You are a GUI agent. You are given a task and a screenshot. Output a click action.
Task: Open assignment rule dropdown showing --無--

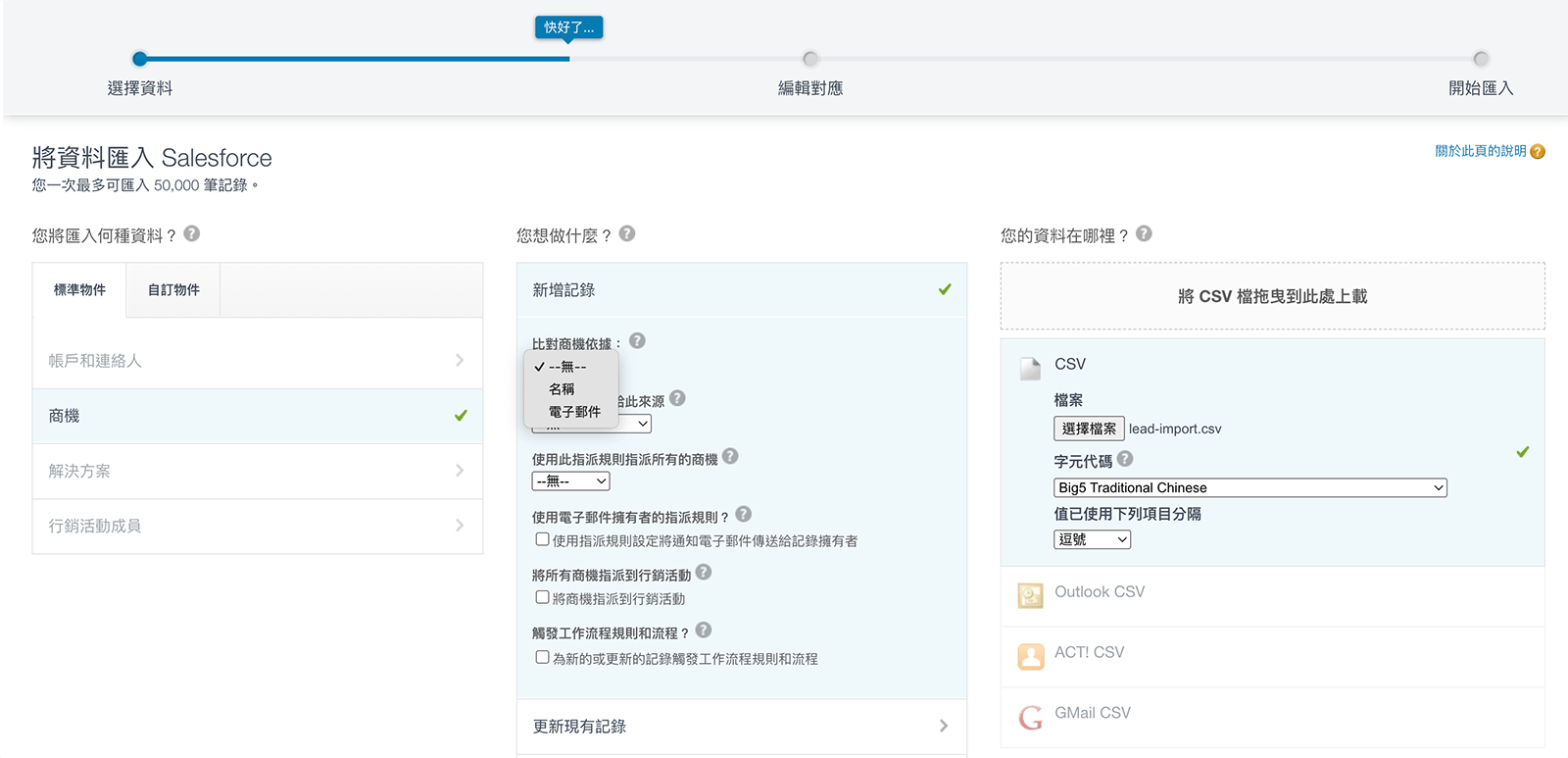pos(571,481)
